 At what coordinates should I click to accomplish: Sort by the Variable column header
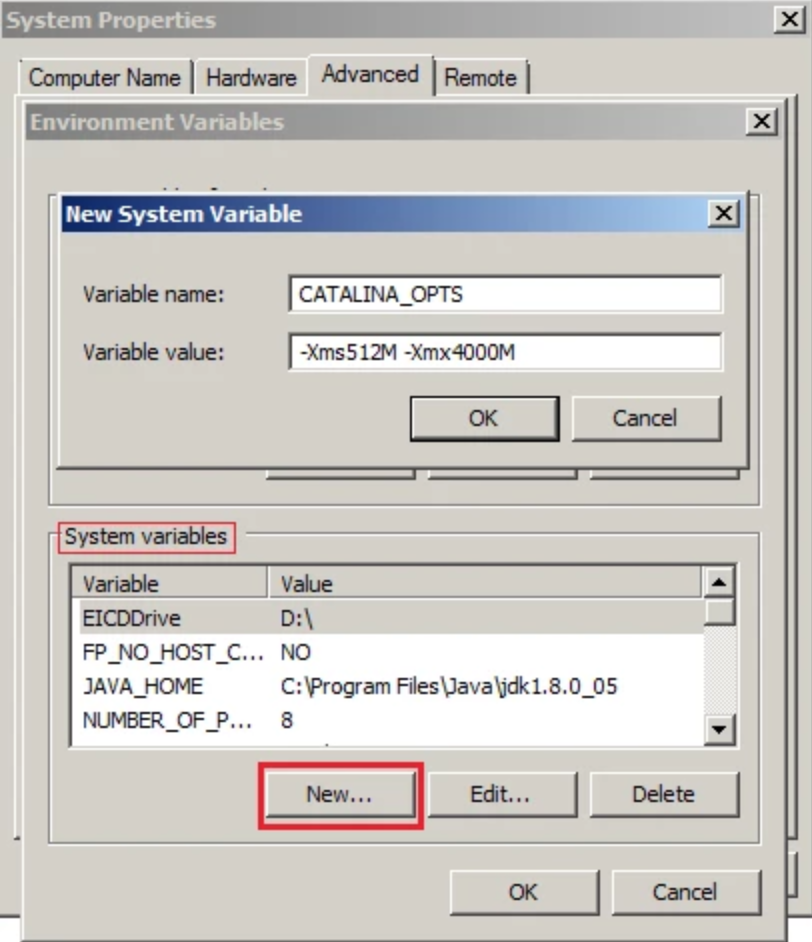(168, 583)
